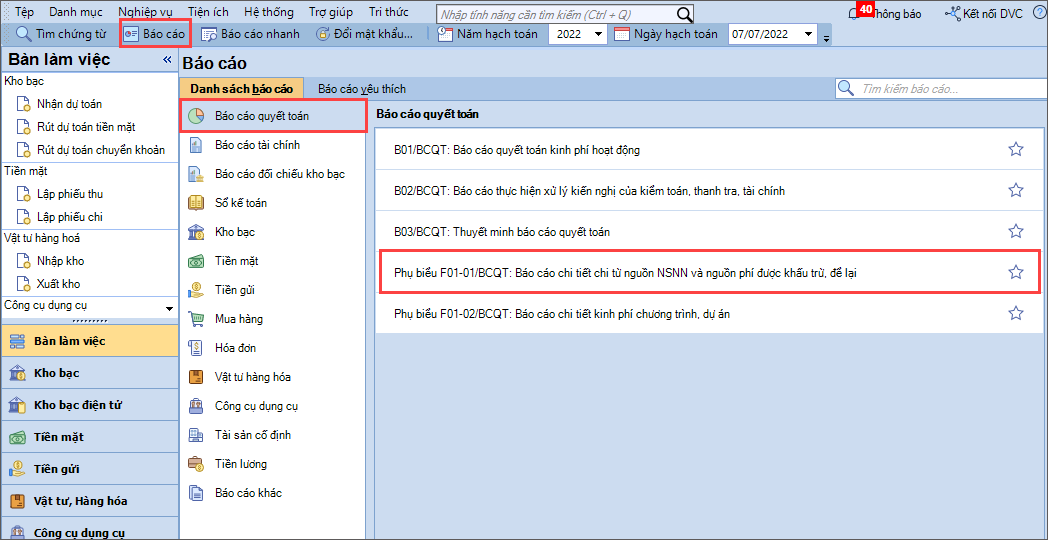Select Bàn làm việc in navigation pane

(x=90, y=341)
